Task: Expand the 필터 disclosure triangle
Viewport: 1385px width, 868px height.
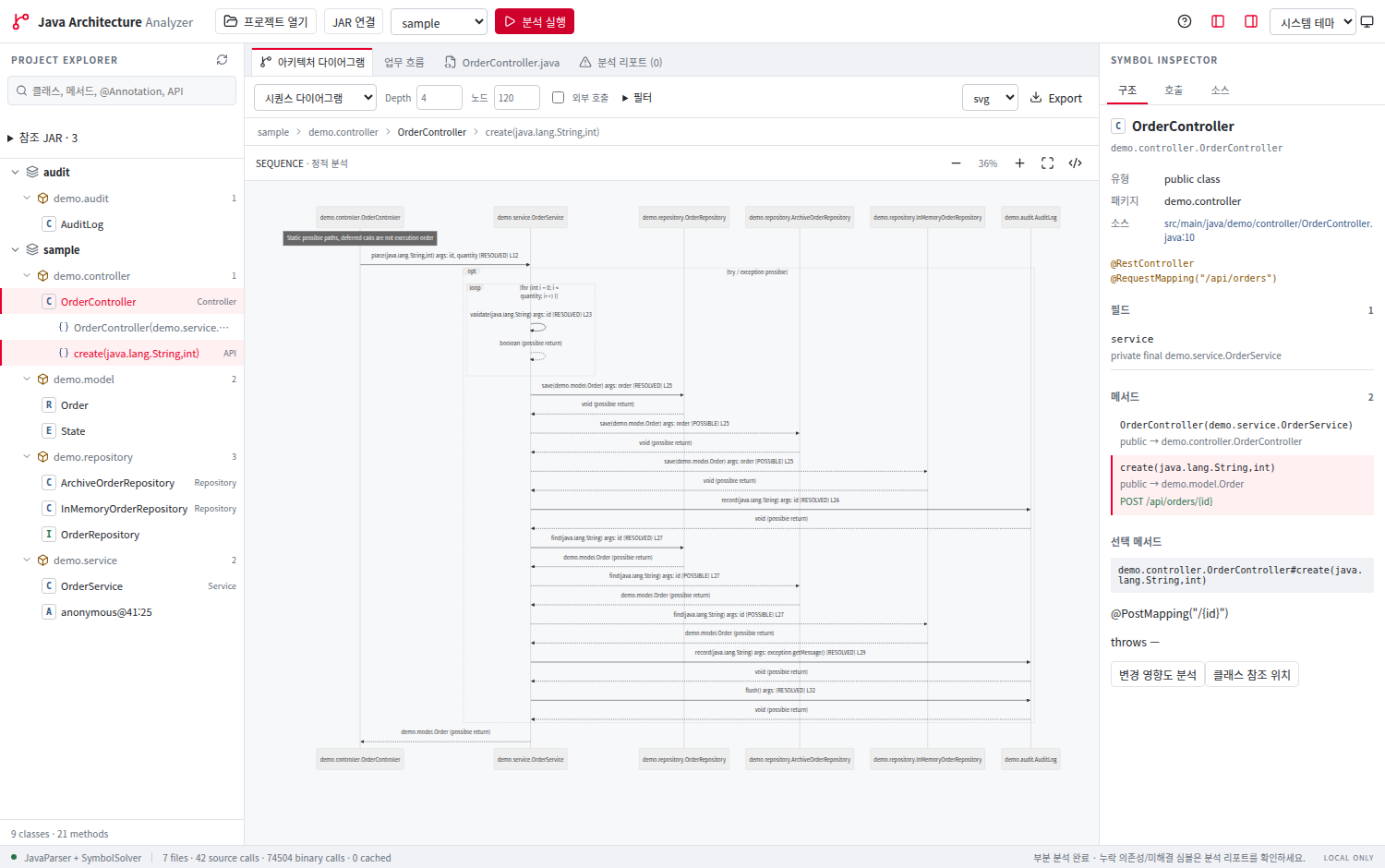Action: click(x=625, y=98)
